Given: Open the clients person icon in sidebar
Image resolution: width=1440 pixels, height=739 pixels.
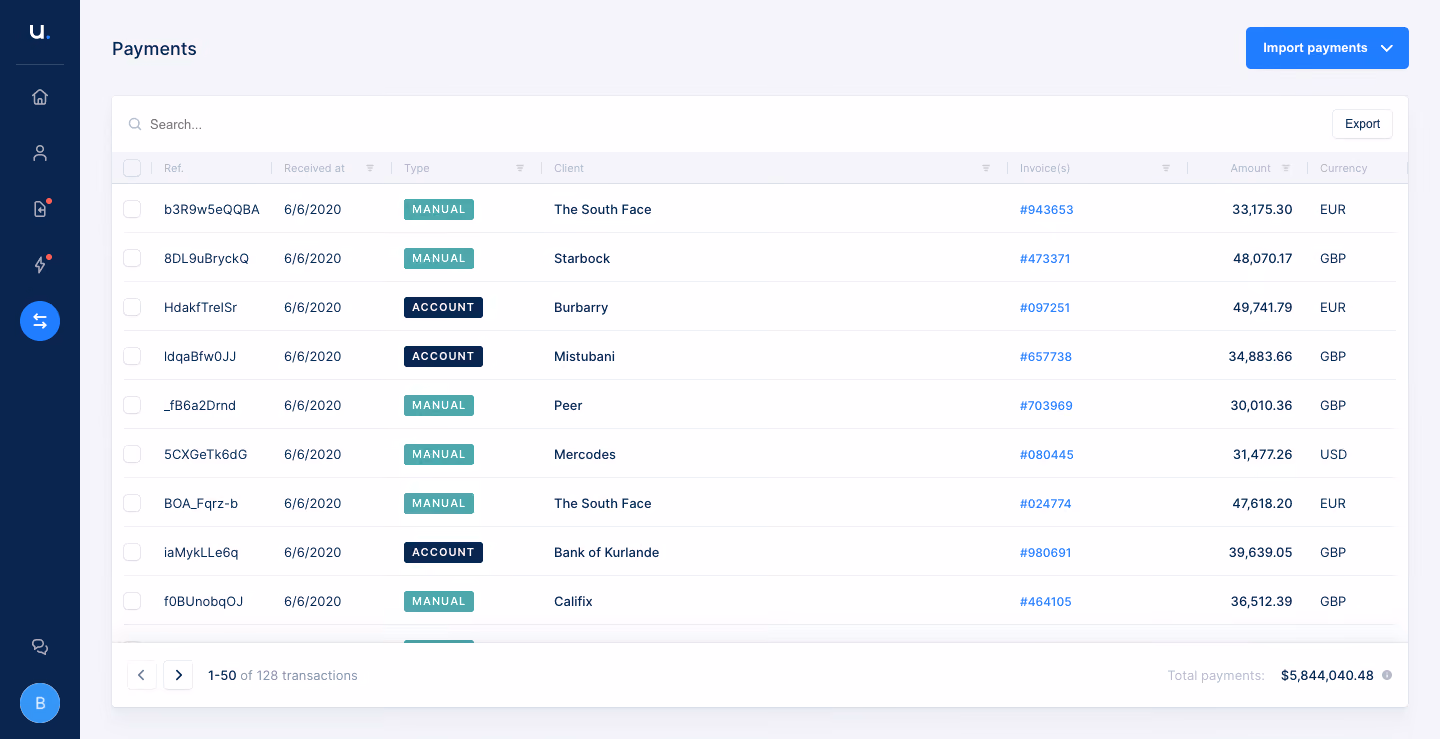Looking at the screenshot, I should coord(40,153).
